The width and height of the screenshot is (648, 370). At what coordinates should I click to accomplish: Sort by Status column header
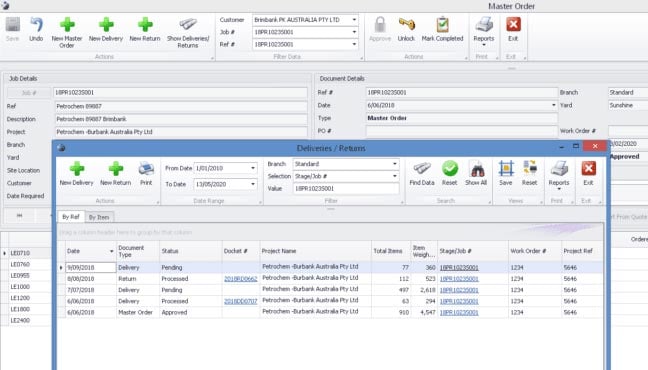(191, 251)
